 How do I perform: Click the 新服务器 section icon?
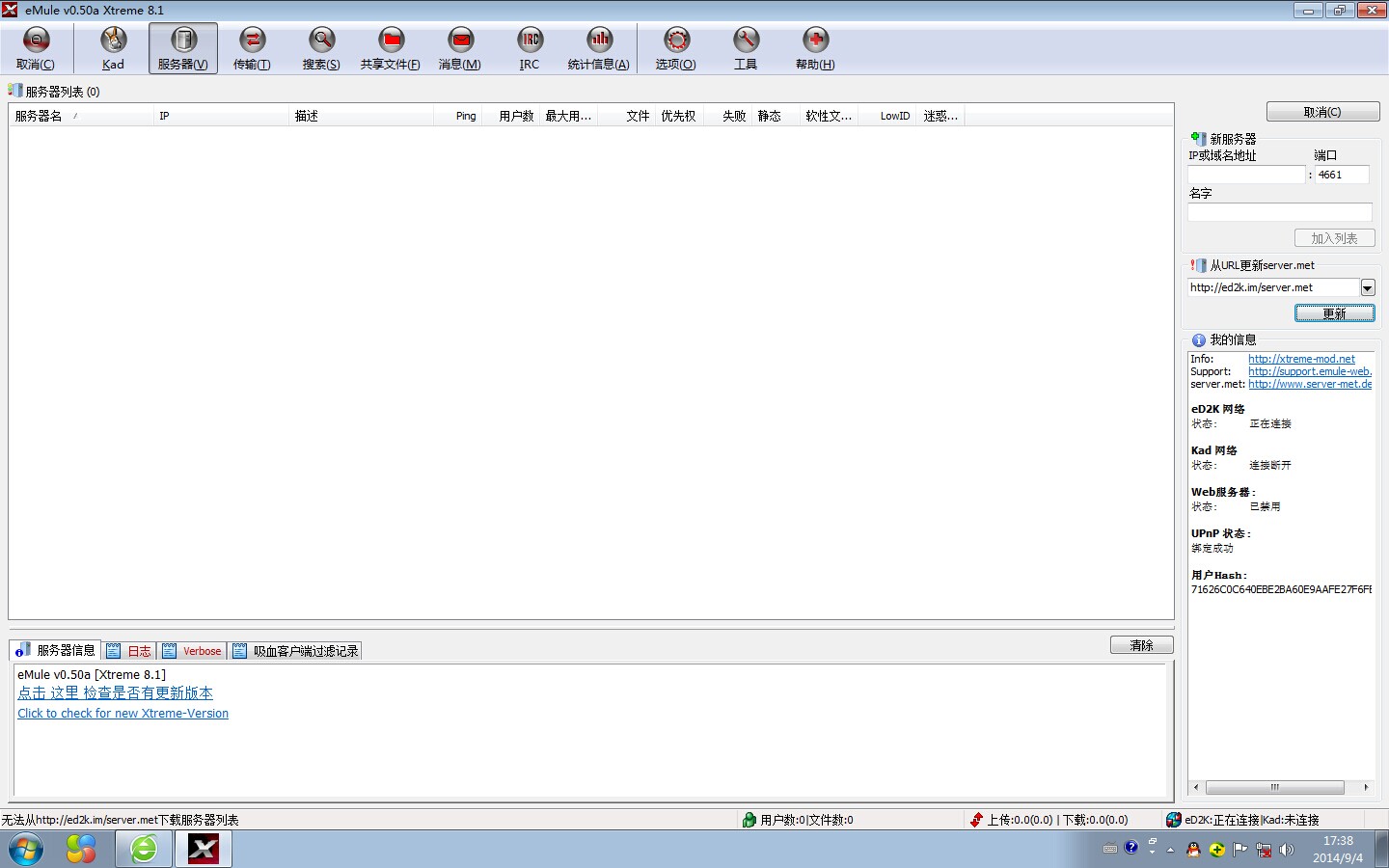[1198, 139]
